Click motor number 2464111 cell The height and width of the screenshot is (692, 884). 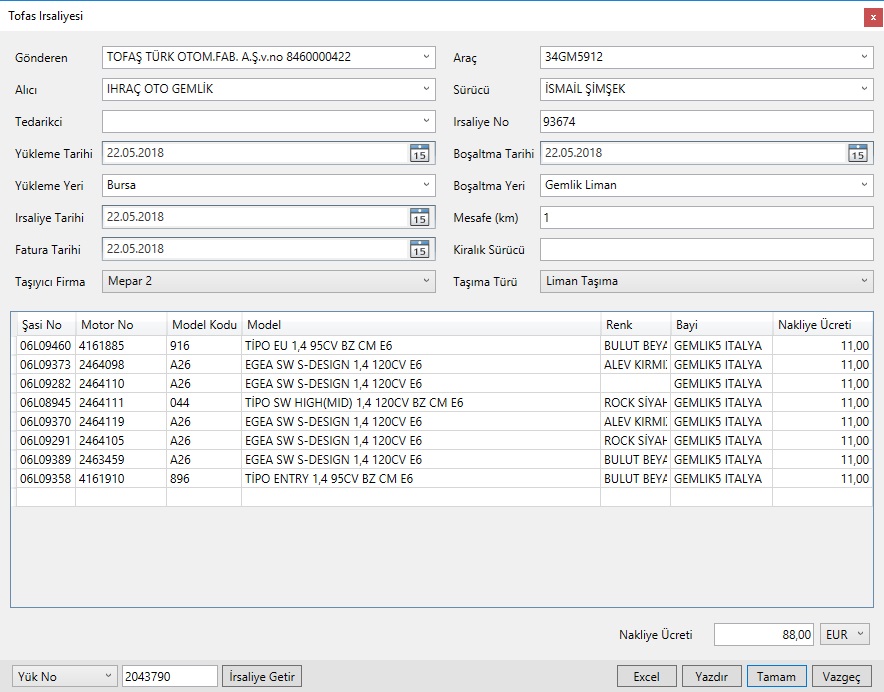click(121, 403)
